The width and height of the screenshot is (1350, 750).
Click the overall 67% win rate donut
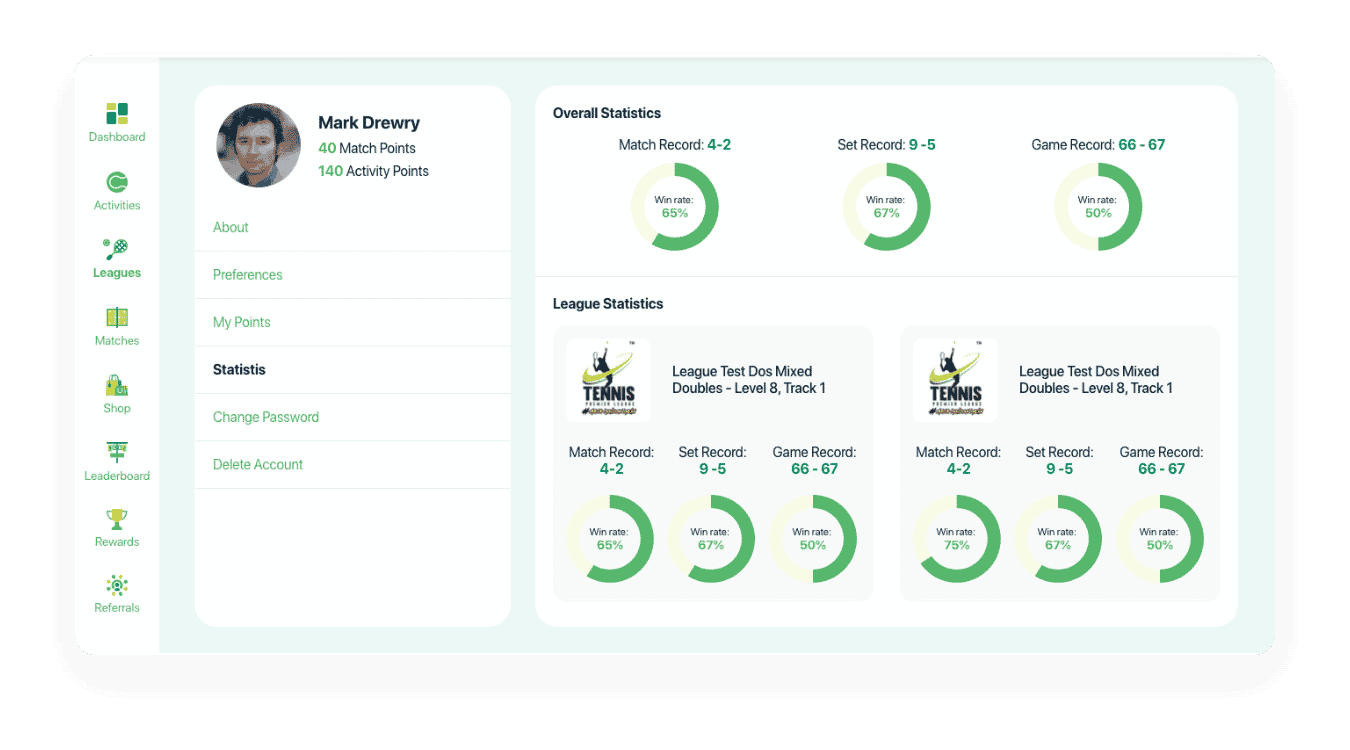pos(887,207)
